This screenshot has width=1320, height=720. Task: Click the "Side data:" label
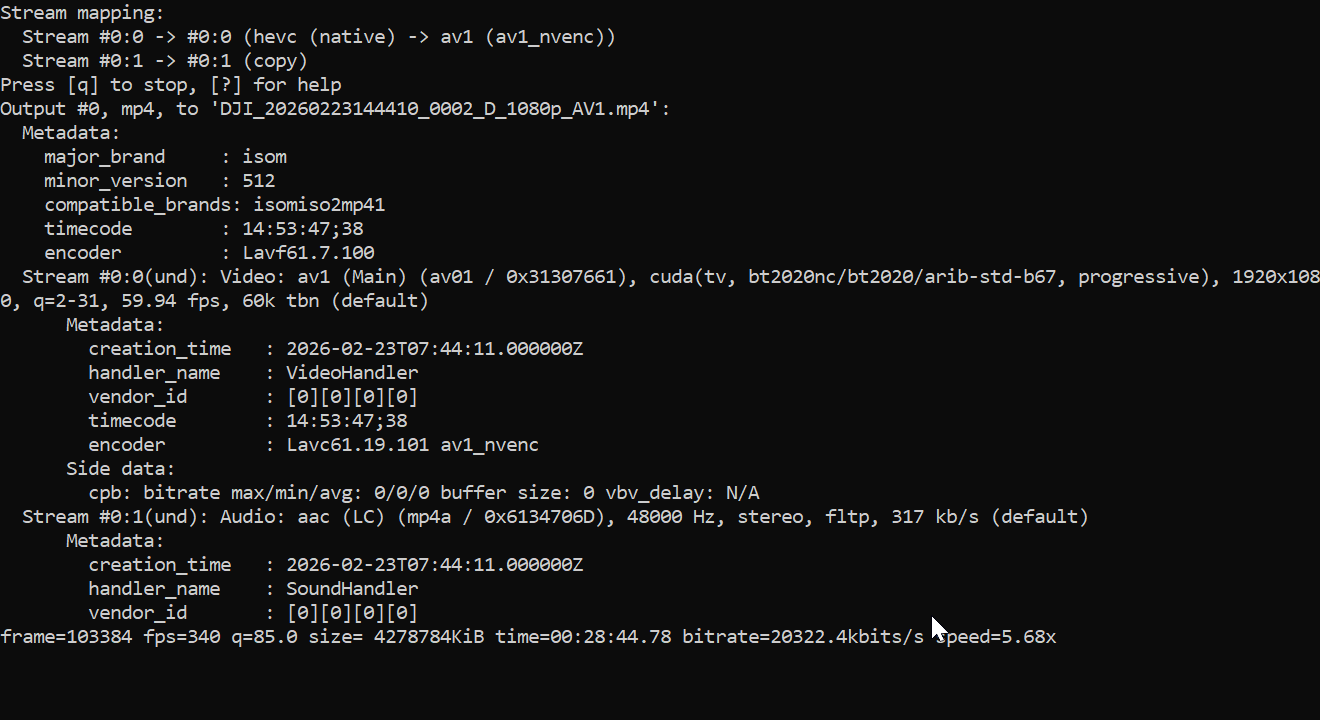coord(121,469)
